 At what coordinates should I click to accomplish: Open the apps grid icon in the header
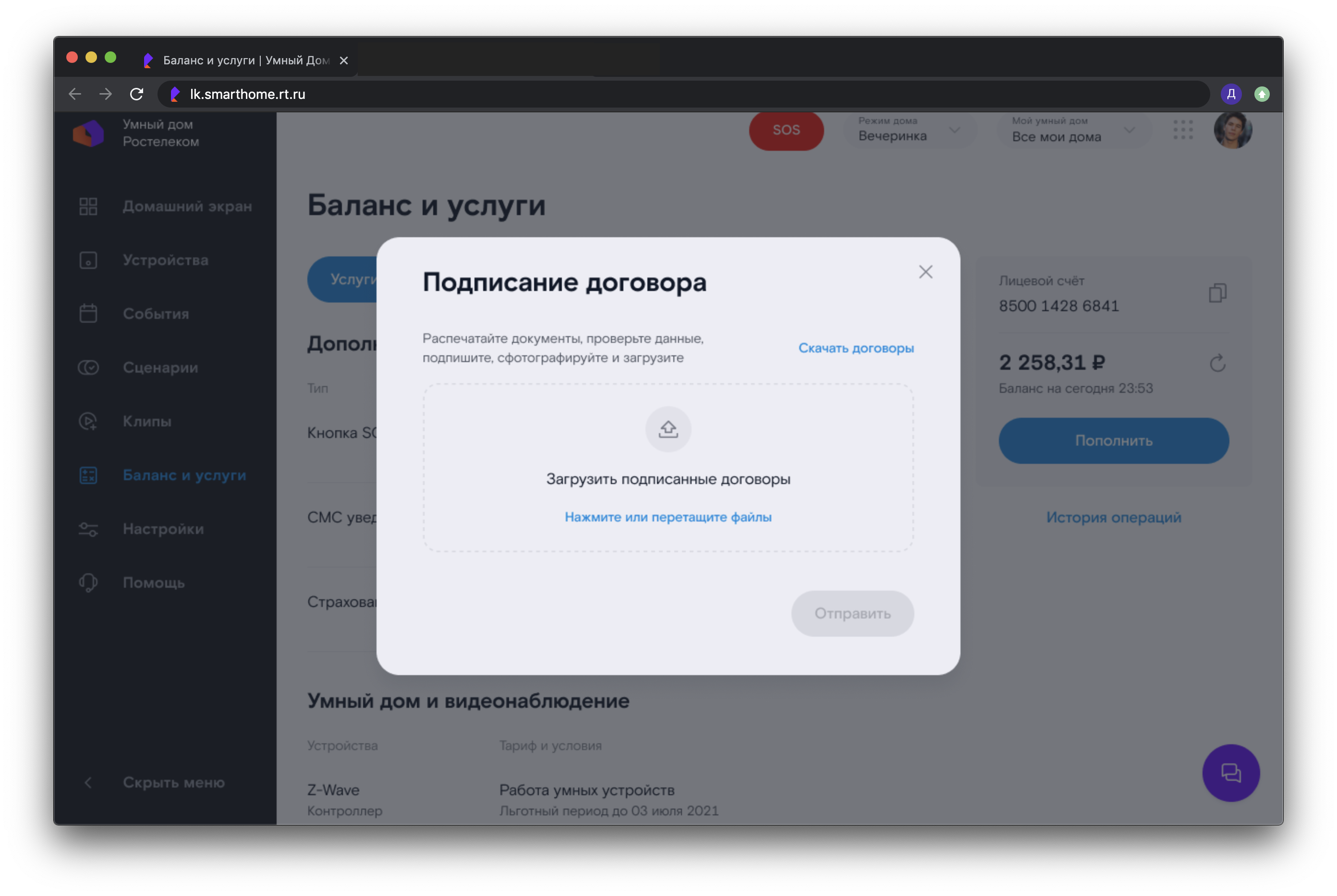tap(1183, 130)
